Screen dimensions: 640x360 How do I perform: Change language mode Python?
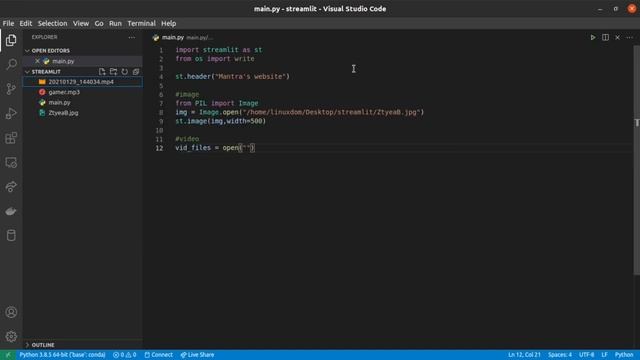tap(624, 355)
